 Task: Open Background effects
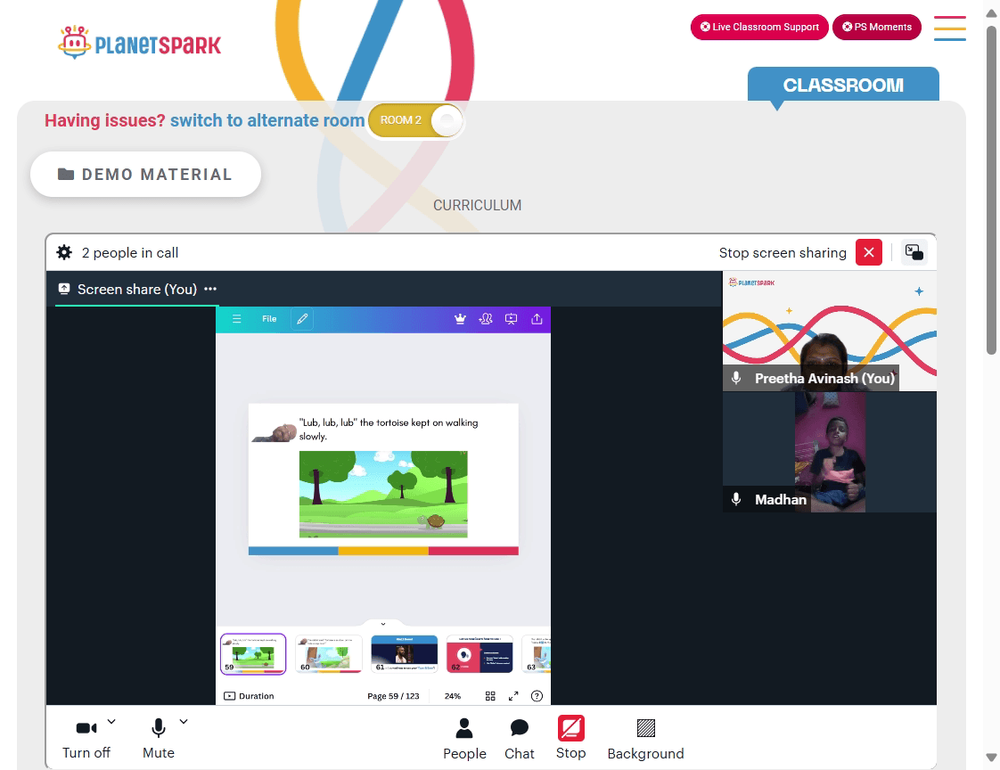click(x=645, y=739)
